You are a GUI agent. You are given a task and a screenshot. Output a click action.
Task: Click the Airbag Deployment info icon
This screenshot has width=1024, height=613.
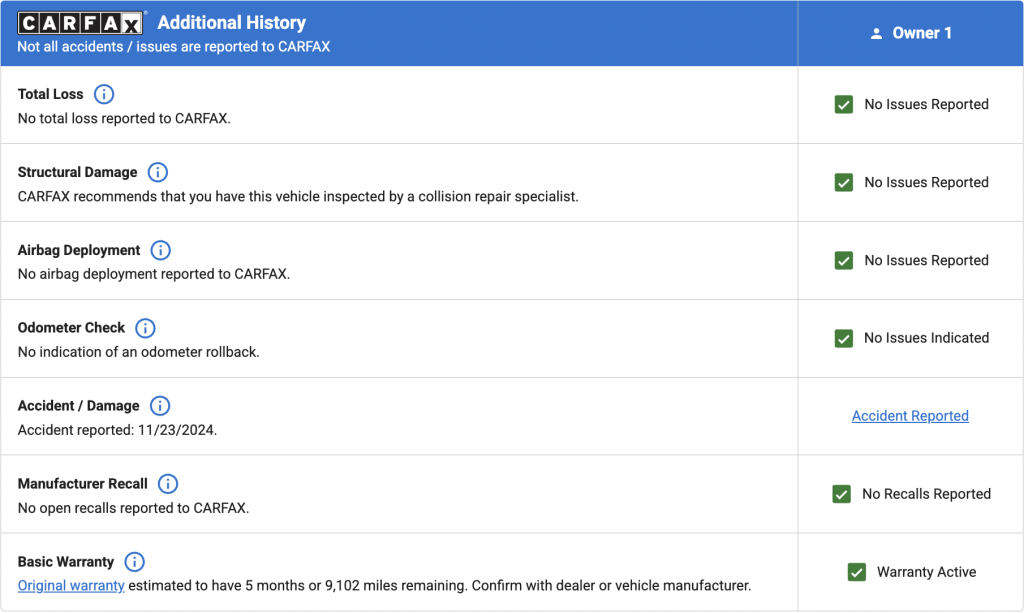click(x=160, y=250)
